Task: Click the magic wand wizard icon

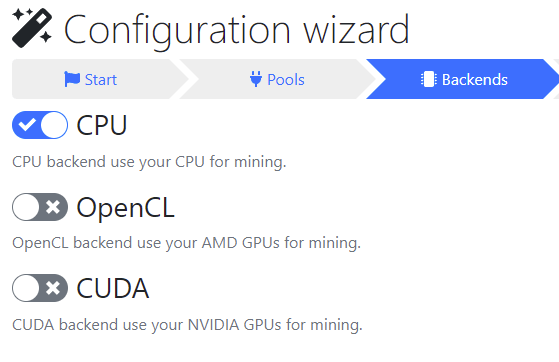Action: click(32, 28)
